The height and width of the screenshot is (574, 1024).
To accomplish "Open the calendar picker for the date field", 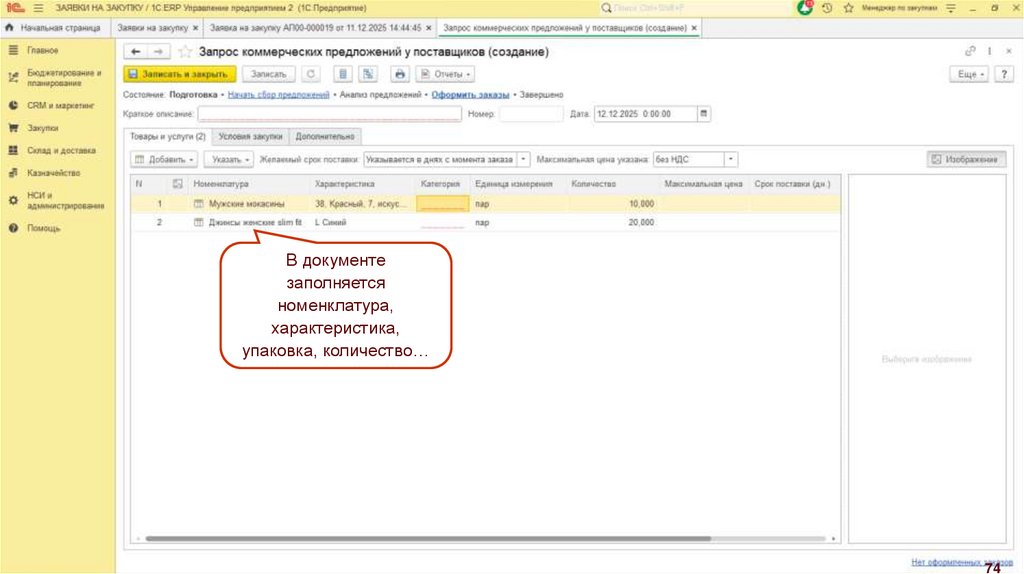I will (704, 114).
